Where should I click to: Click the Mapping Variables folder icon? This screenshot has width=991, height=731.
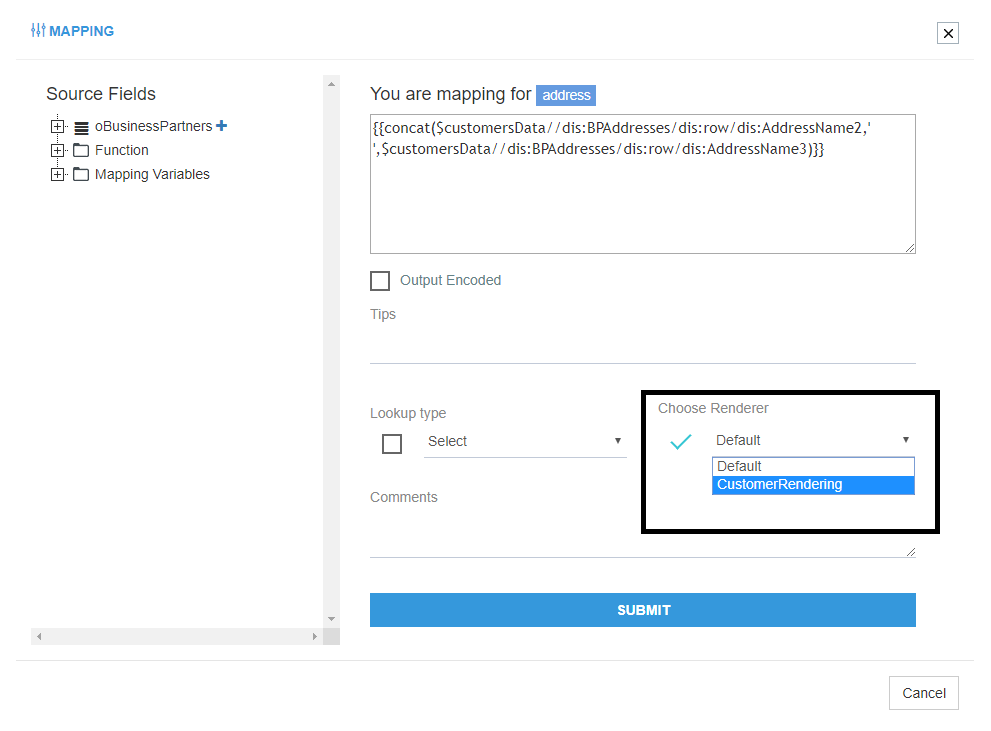pyautogui.click(x=81, y=174)
